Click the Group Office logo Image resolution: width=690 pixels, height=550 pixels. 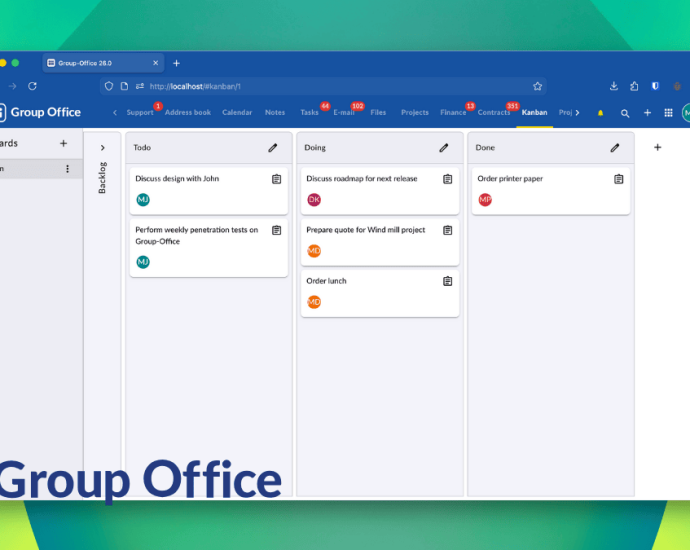click(x=40, y=113)
